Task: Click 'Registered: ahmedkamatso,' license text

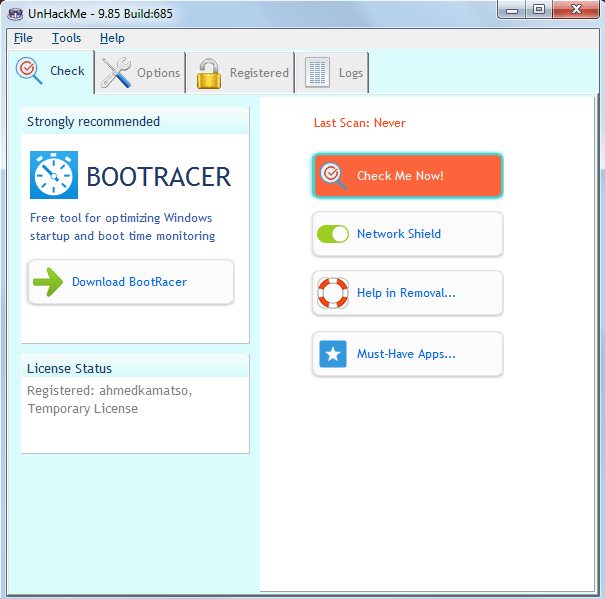Action: click(110, 391)
